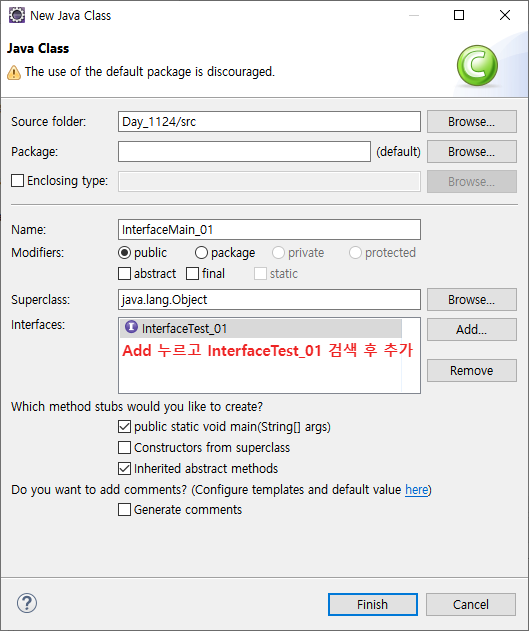Click Add to add an interface
Viewport: 529px width, 631px height.
click(x=471, y=330)
